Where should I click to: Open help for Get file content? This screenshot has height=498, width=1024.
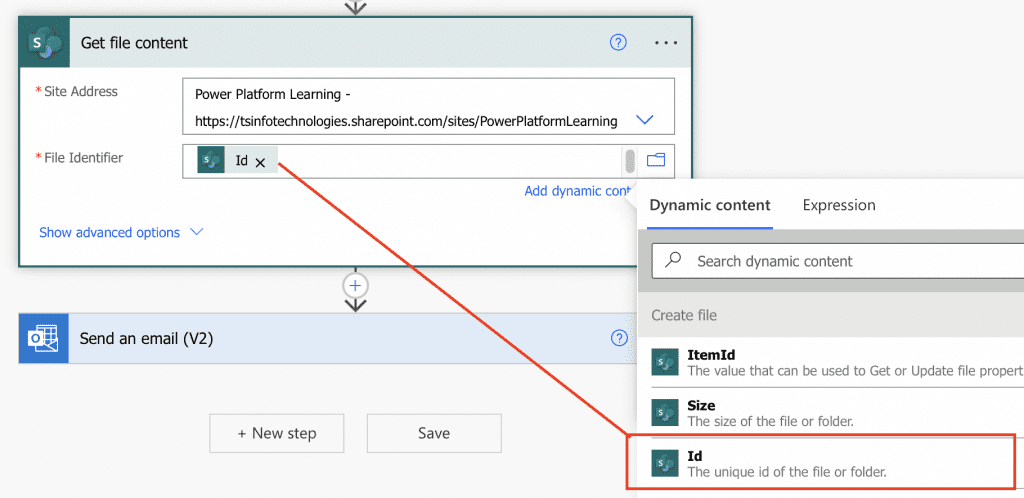click(618, 42)
